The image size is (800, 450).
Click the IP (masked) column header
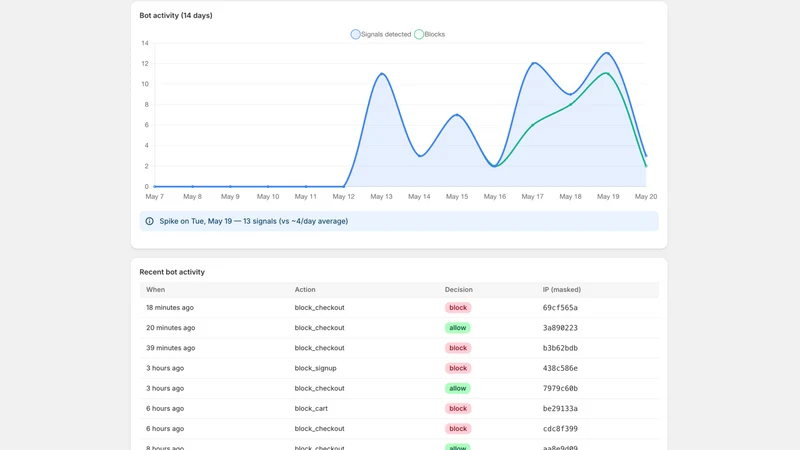click(x=562, y=289)
